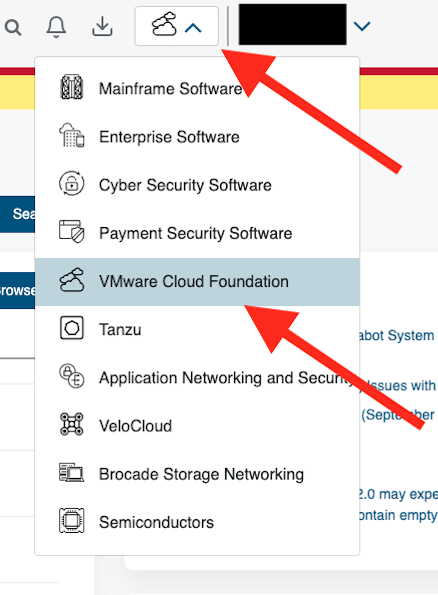Image resolution: width=438 pixels, height=595 pixels.
Task: Click the VMware Cloud Foundation cloud icon
Action: [72, 280]
